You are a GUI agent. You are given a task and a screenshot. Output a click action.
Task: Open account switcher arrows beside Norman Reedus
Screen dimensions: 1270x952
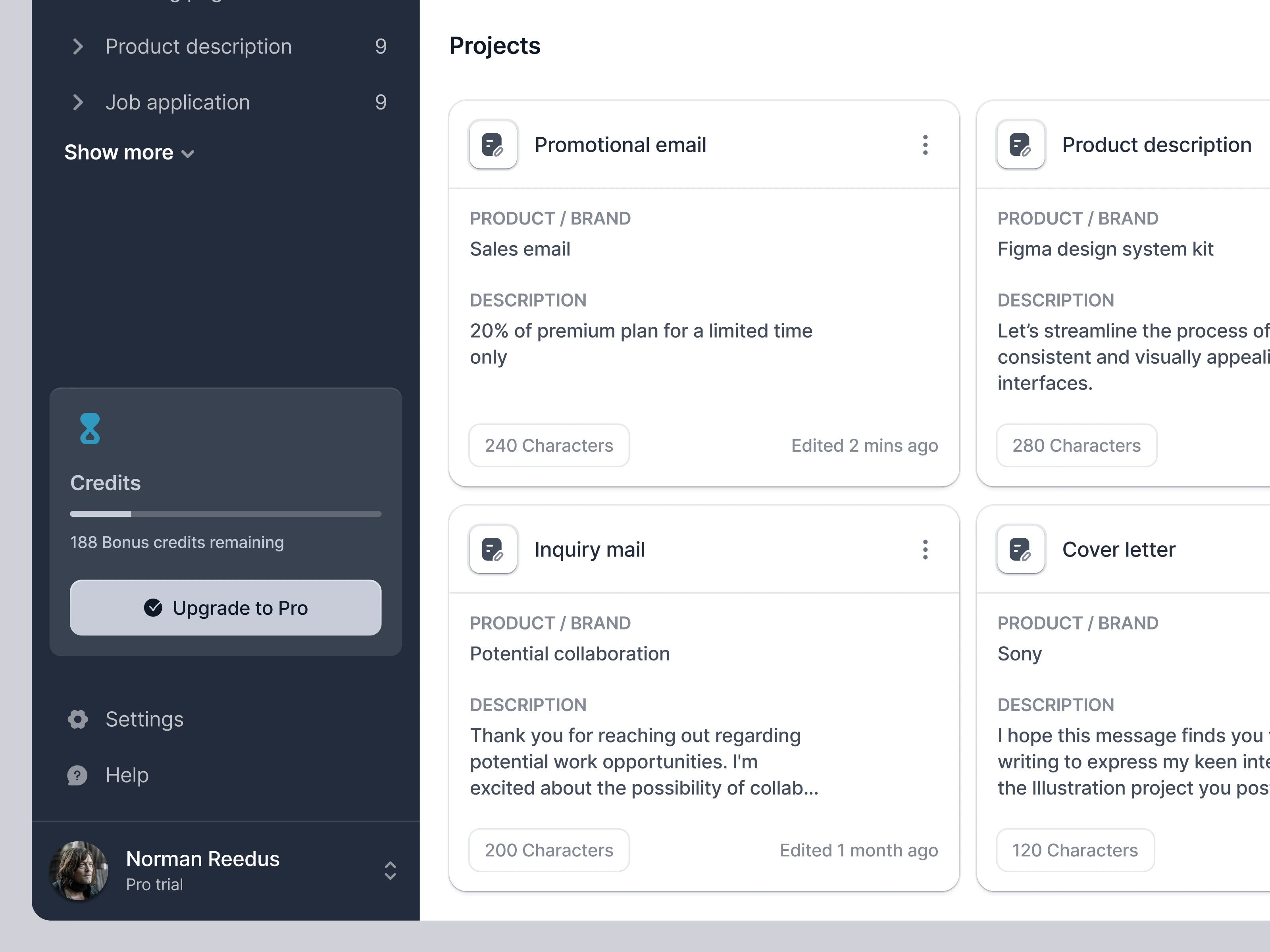(x=390, y=870)
